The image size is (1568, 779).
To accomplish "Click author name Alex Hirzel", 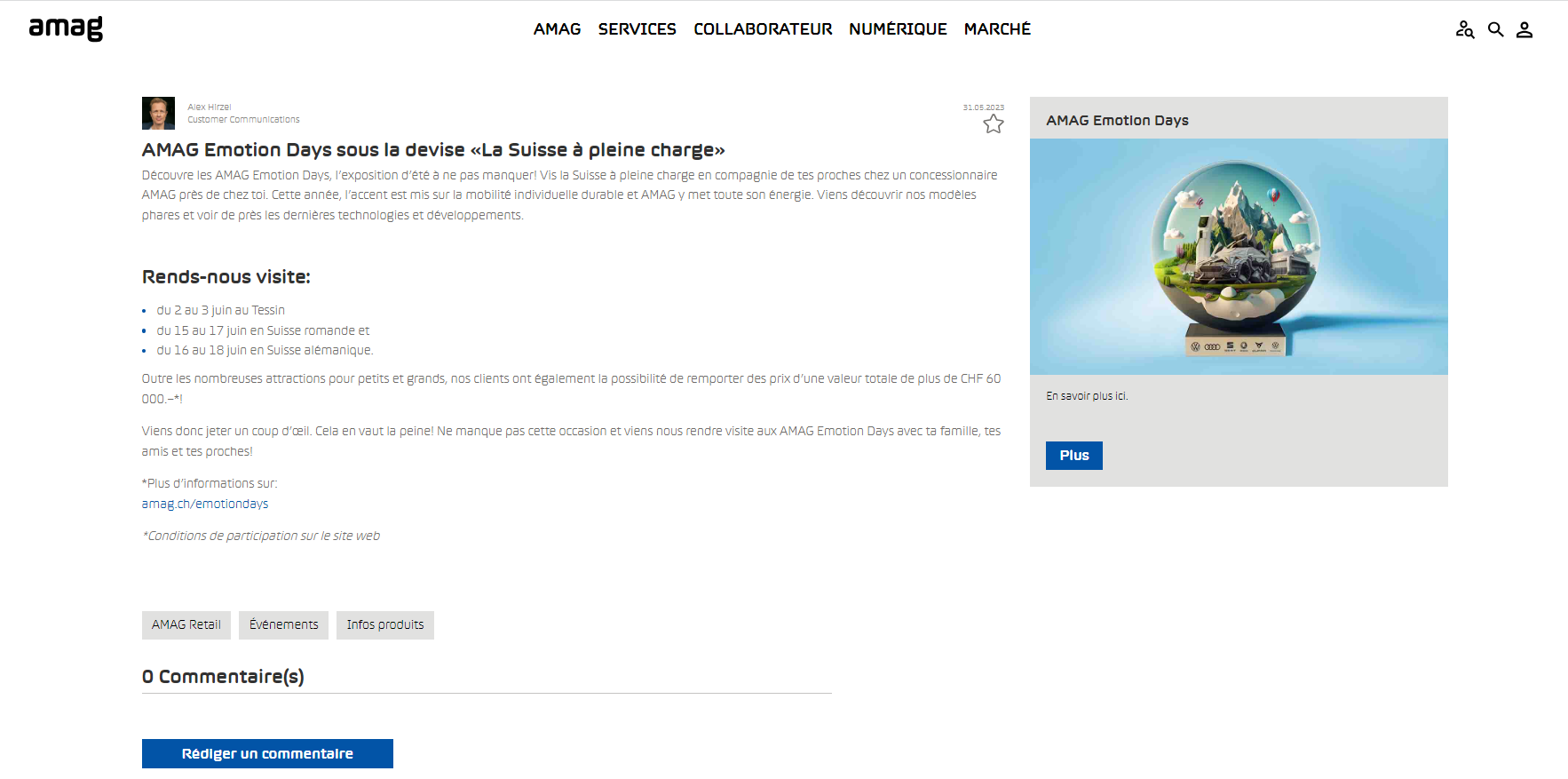I will [x=210, y=107].
